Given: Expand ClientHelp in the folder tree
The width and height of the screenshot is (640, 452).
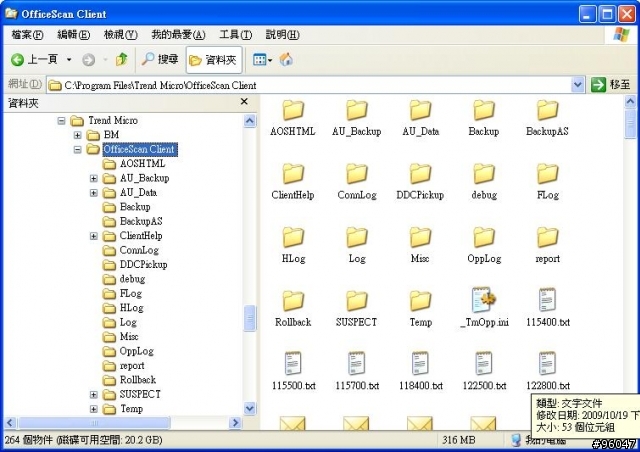Looking at the screenshot, I should pos(94,236).
